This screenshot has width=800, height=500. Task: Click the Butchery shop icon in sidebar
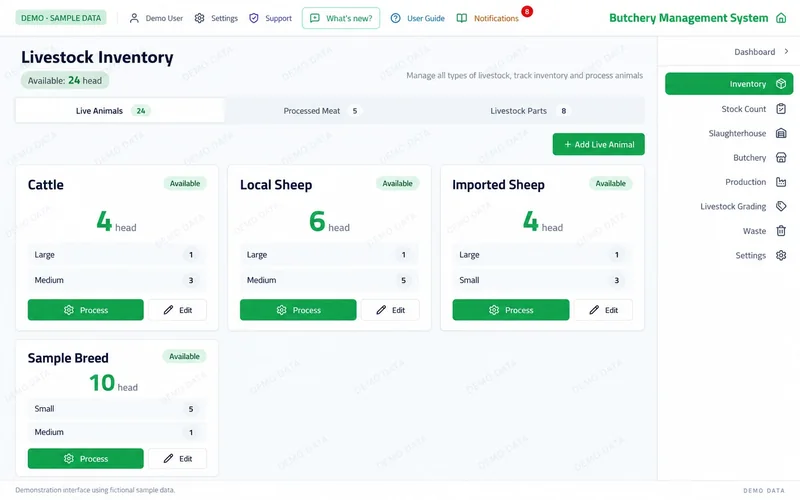pyautogui.click(x=781, y=158)
